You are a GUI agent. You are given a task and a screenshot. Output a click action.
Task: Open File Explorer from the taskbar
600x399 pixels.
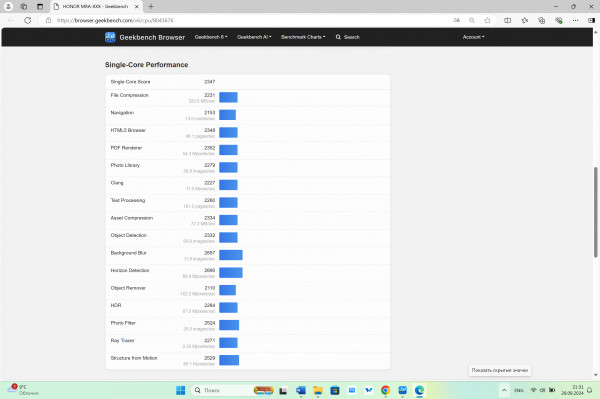pyautogui.click(x=318, y=390)
